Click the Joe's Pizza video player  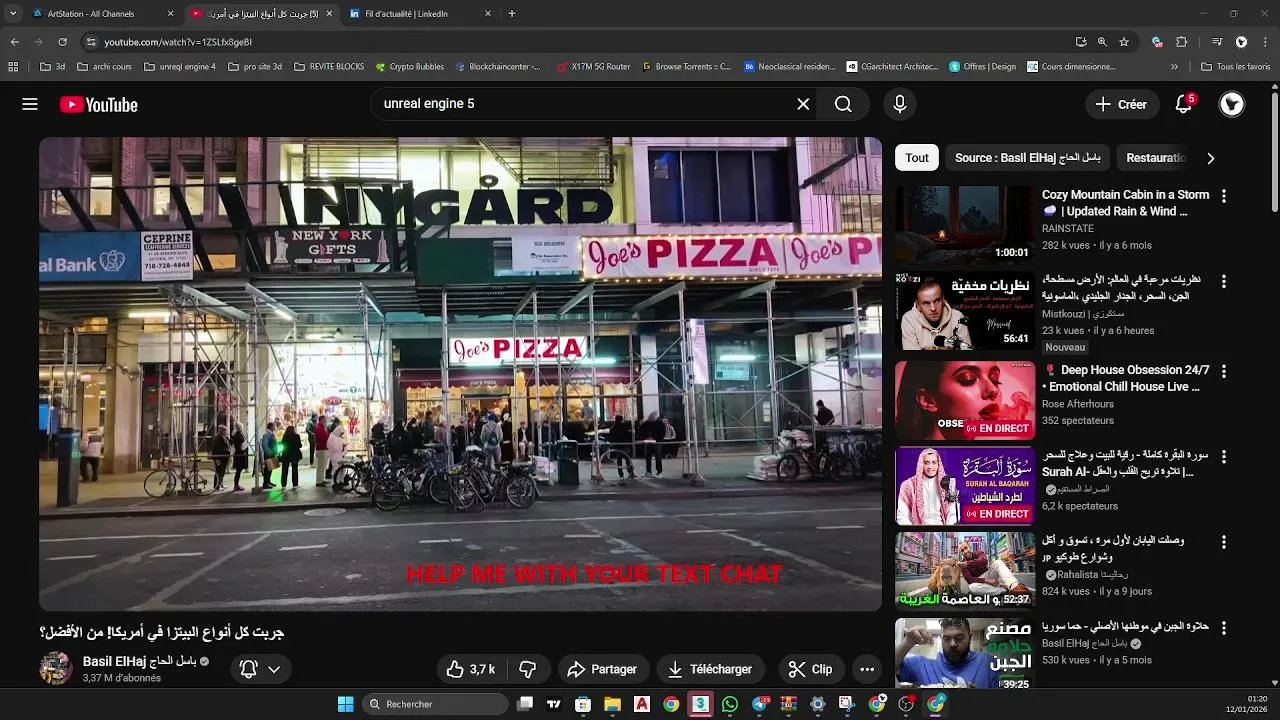click(460, 374)
